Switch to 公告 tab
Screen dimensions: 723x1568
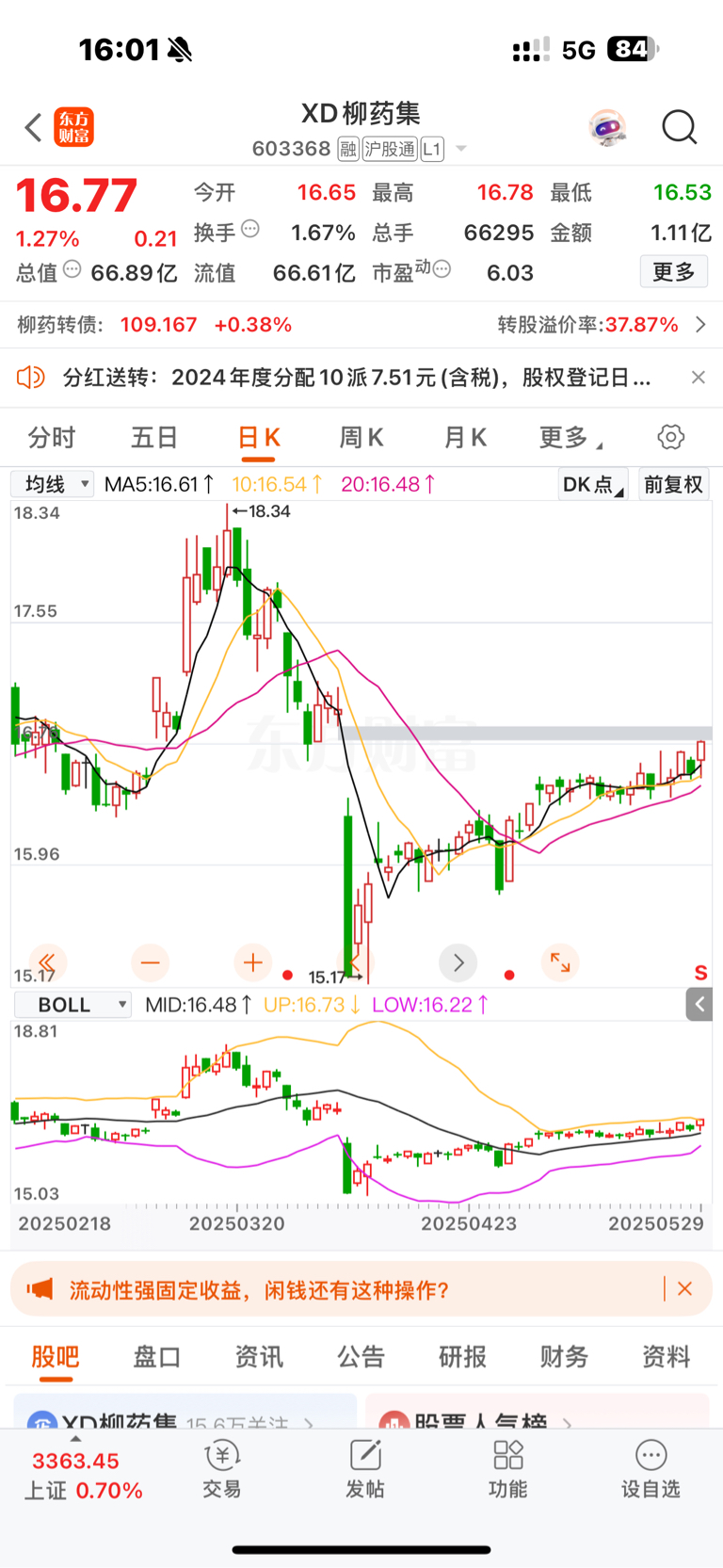(x=361, y=1357)
